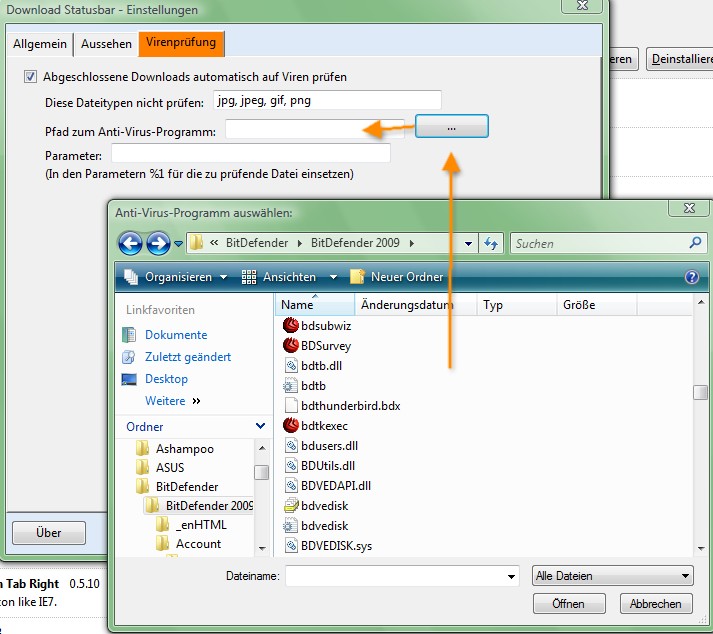Viewport: 713px width, 634px height.
Task: Click the Desktop favorites icon
Action: pyautogui.click(x=129, y=379)
